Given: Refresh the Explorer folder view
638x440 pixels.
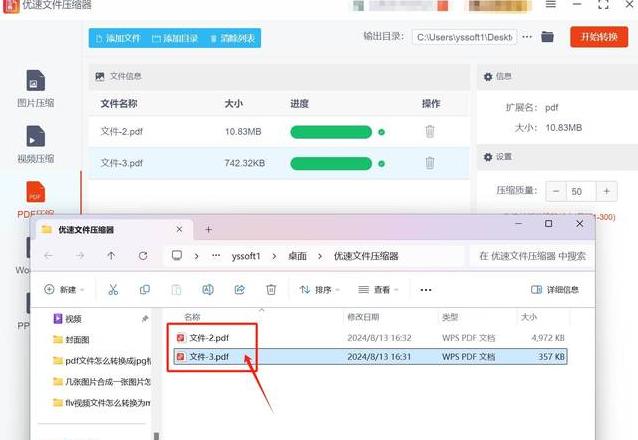Looking at the screenshot, I should click(x=143, y=256).
